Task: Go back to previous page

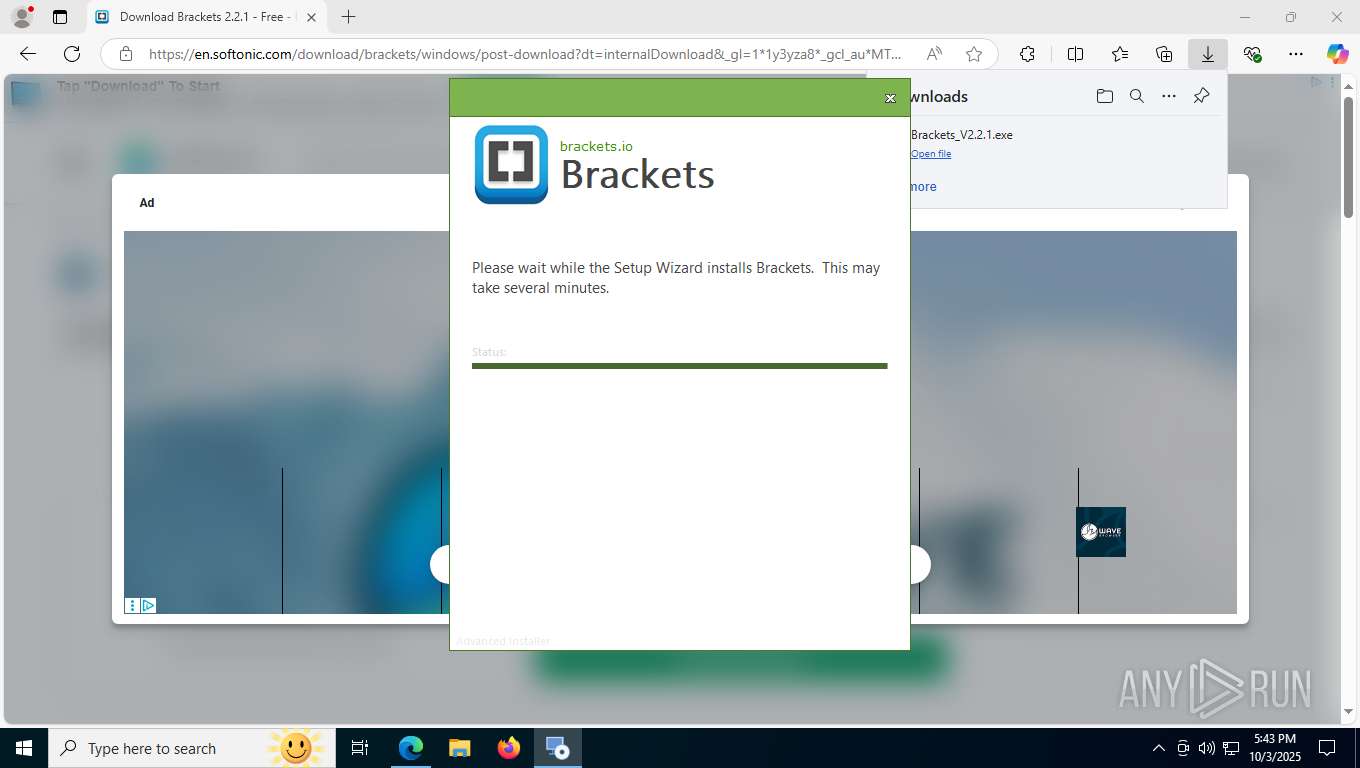Action: coord(28,54)
